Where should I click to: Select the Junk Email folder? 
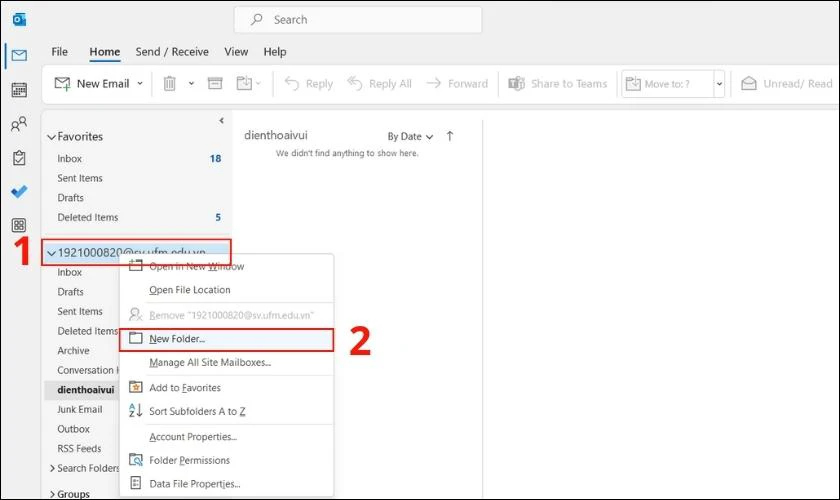(x=80, y=409)
